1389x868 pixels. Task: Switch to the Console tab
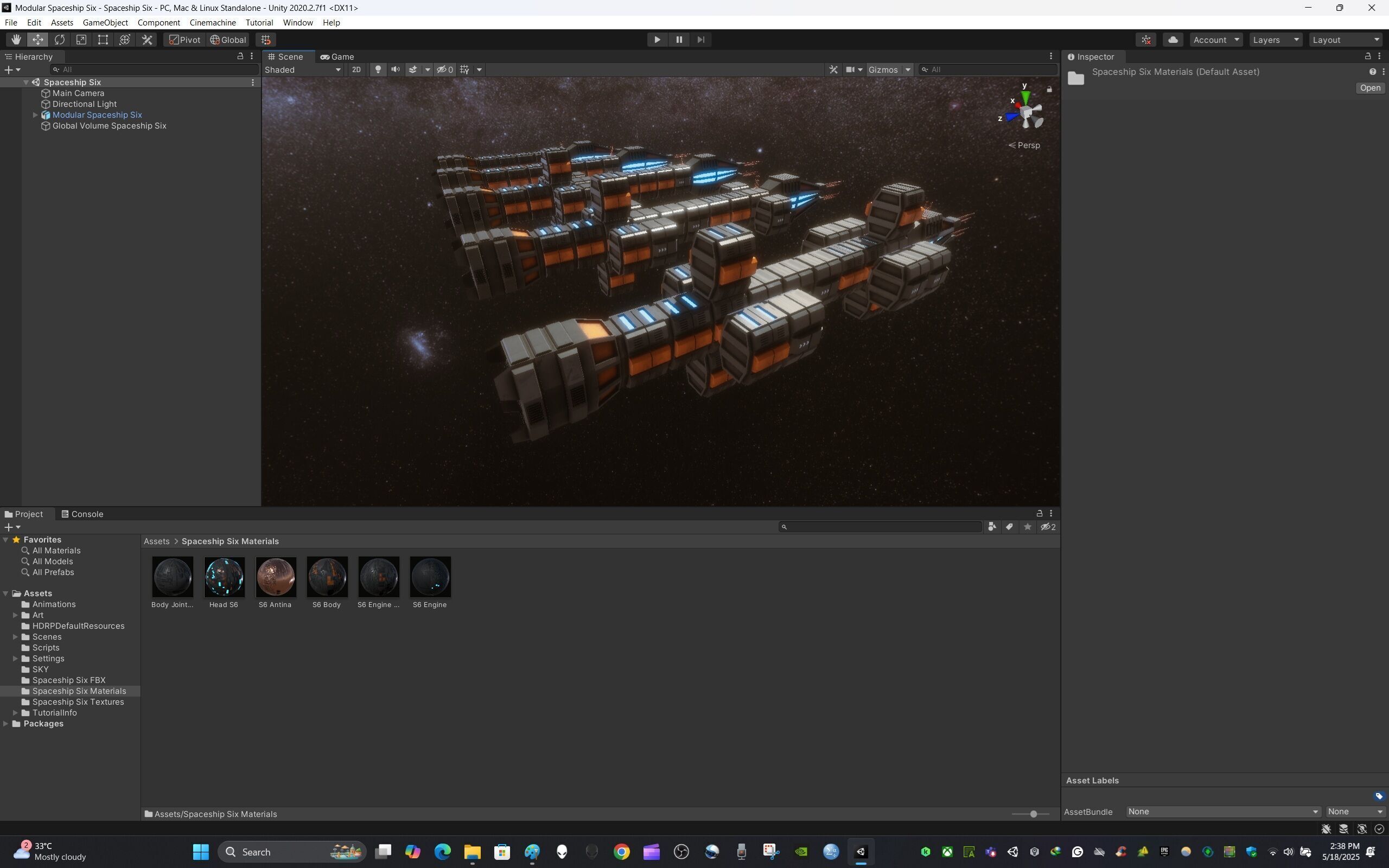[82, 514]
